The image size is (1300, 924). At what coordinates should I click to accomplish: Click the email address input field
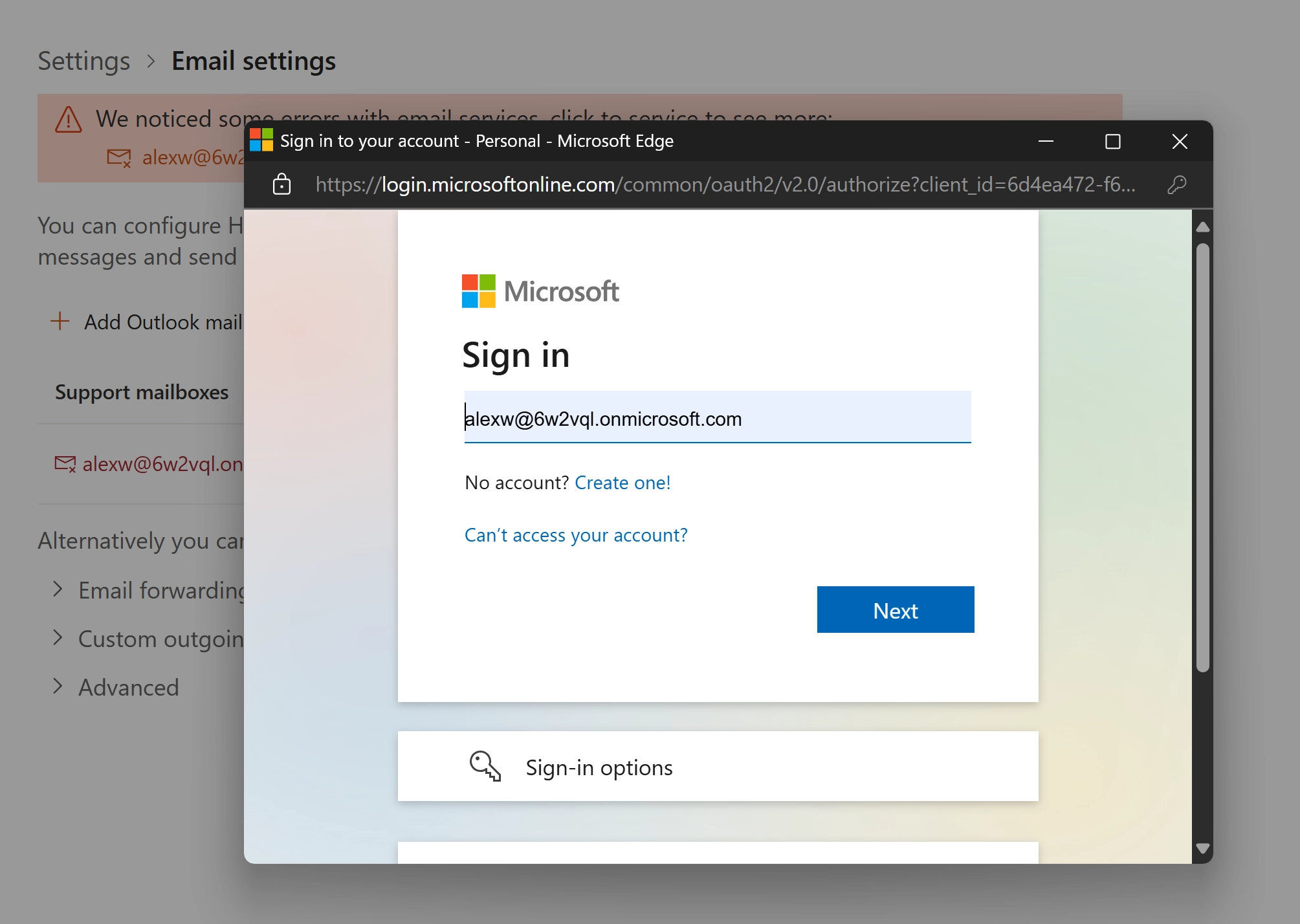point(718,417)
